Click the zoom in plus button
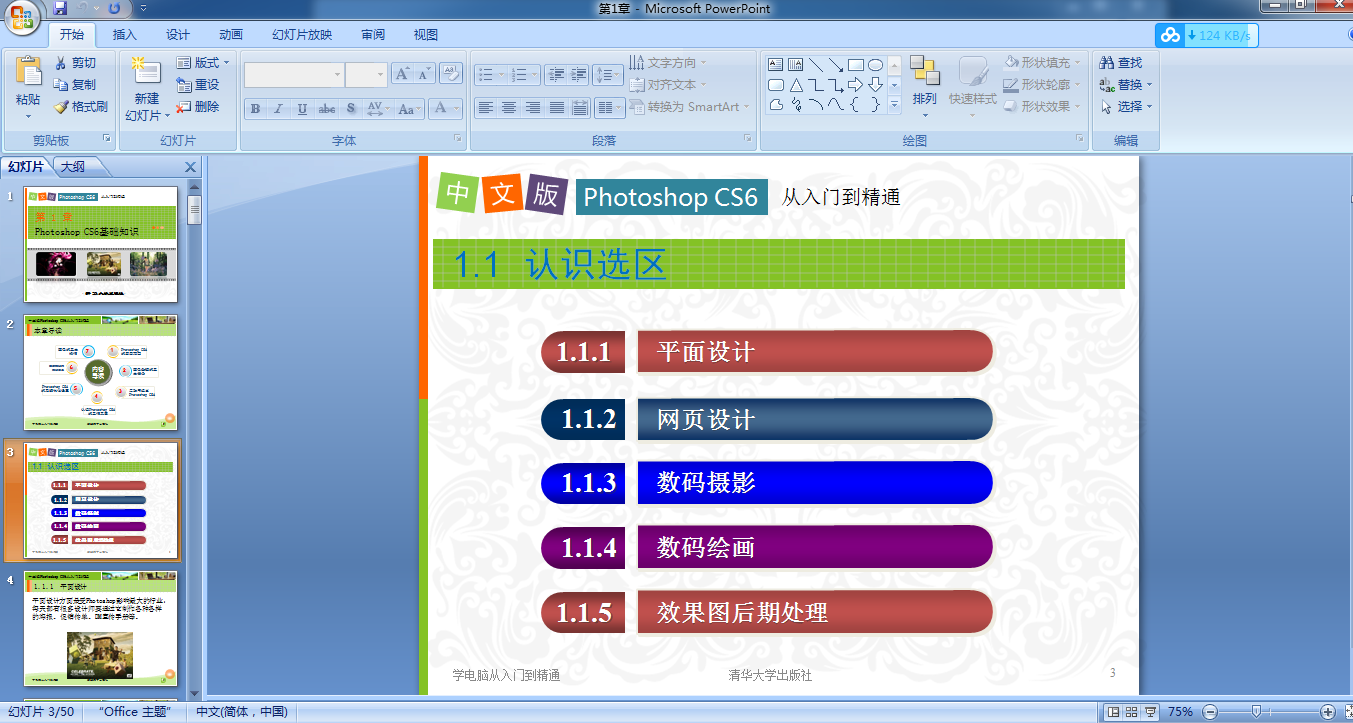This screenshot has width=1353, height=723. tap(1328, 712)
